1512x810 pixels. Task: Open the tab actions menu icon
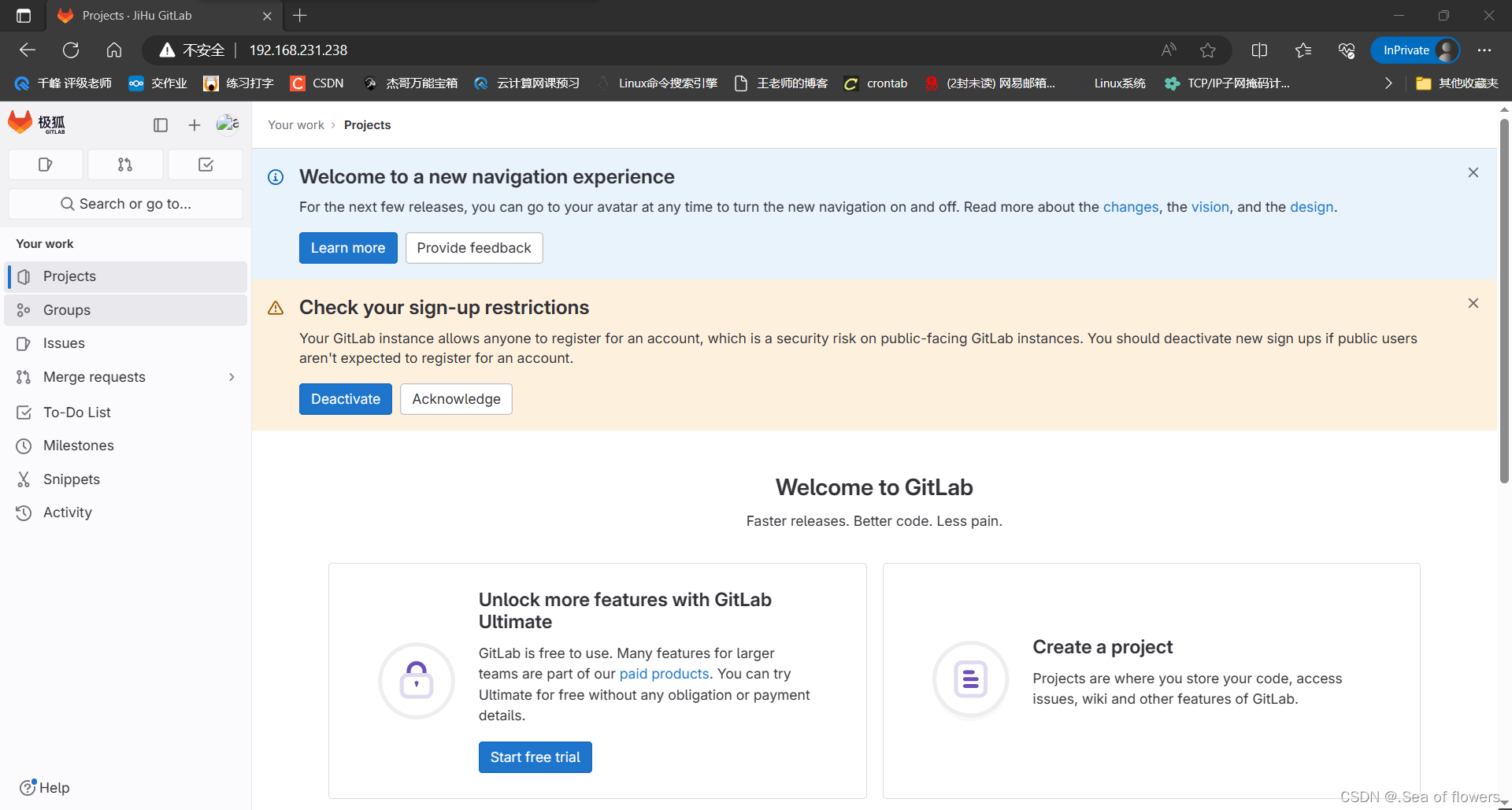point(24,16)
